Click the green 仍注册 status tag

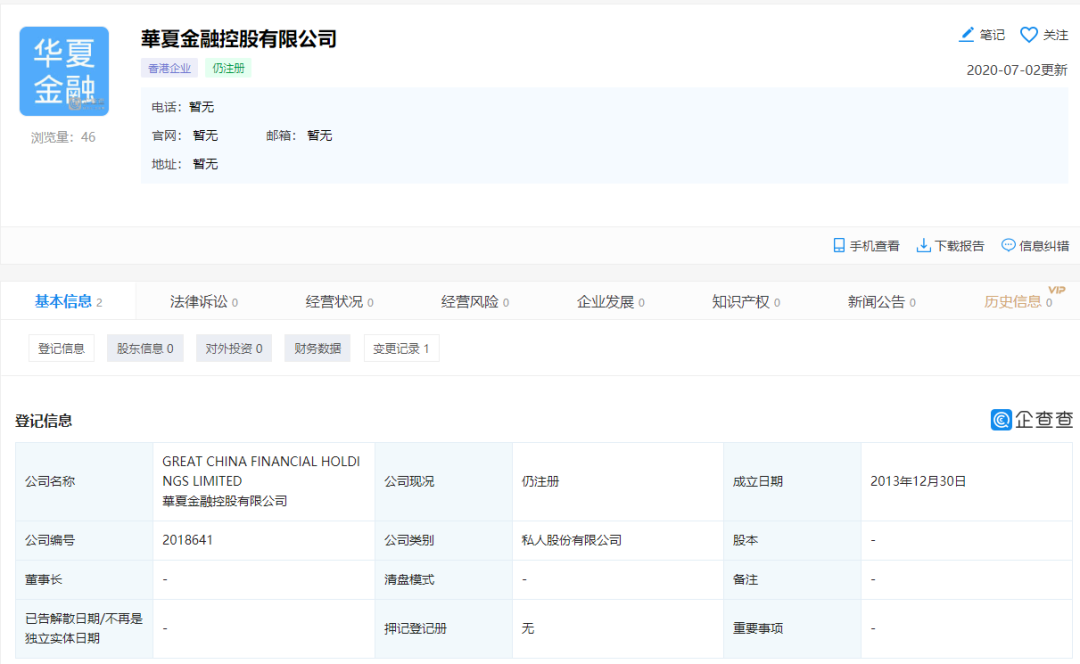point(228,68)
